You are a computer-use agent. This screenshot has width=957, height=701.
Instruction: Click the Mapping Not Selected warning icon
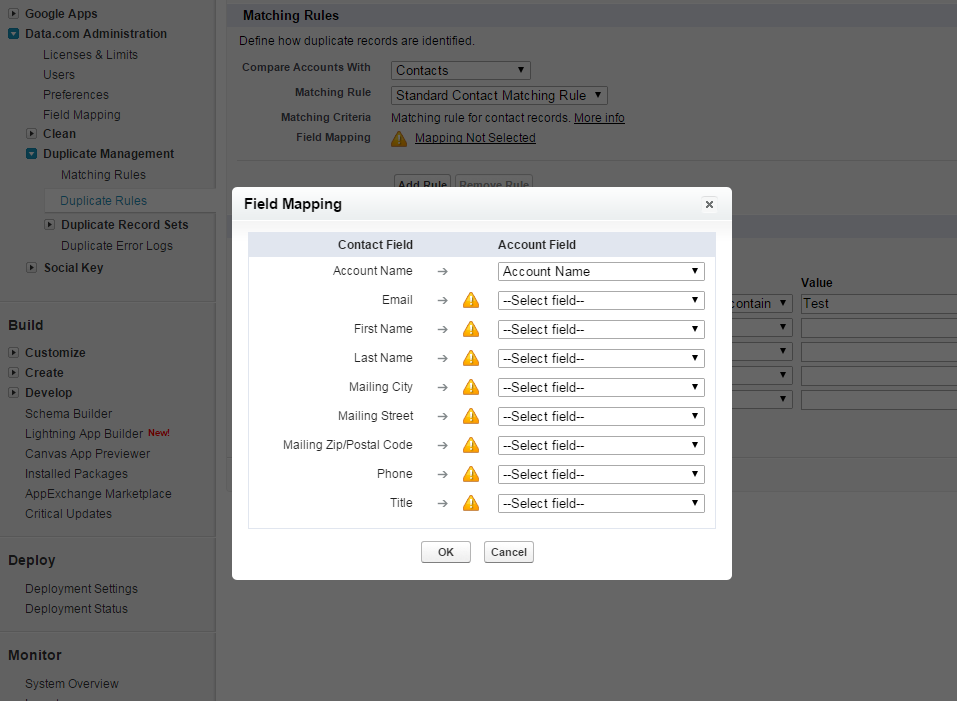pos(399,138)
